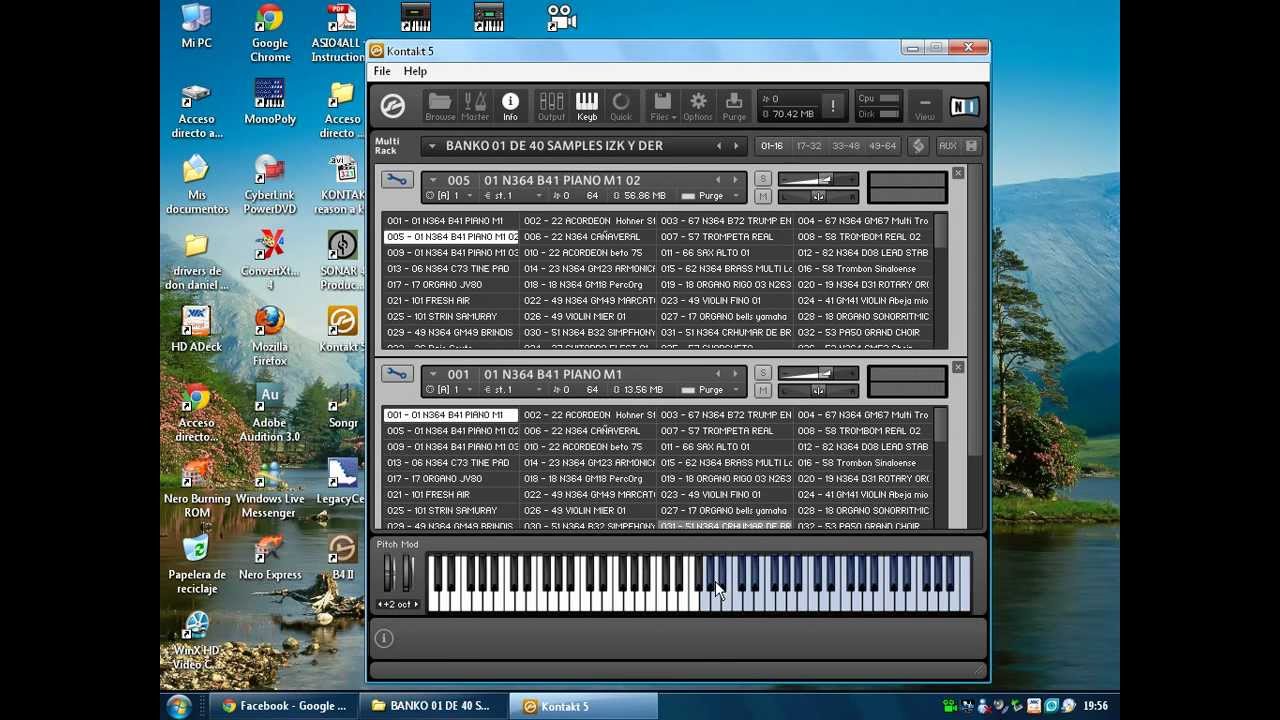Remove instrument 001 PIANO M1 with its X
The width and height of the screenshot is (1280, 720).
point(958,368)
